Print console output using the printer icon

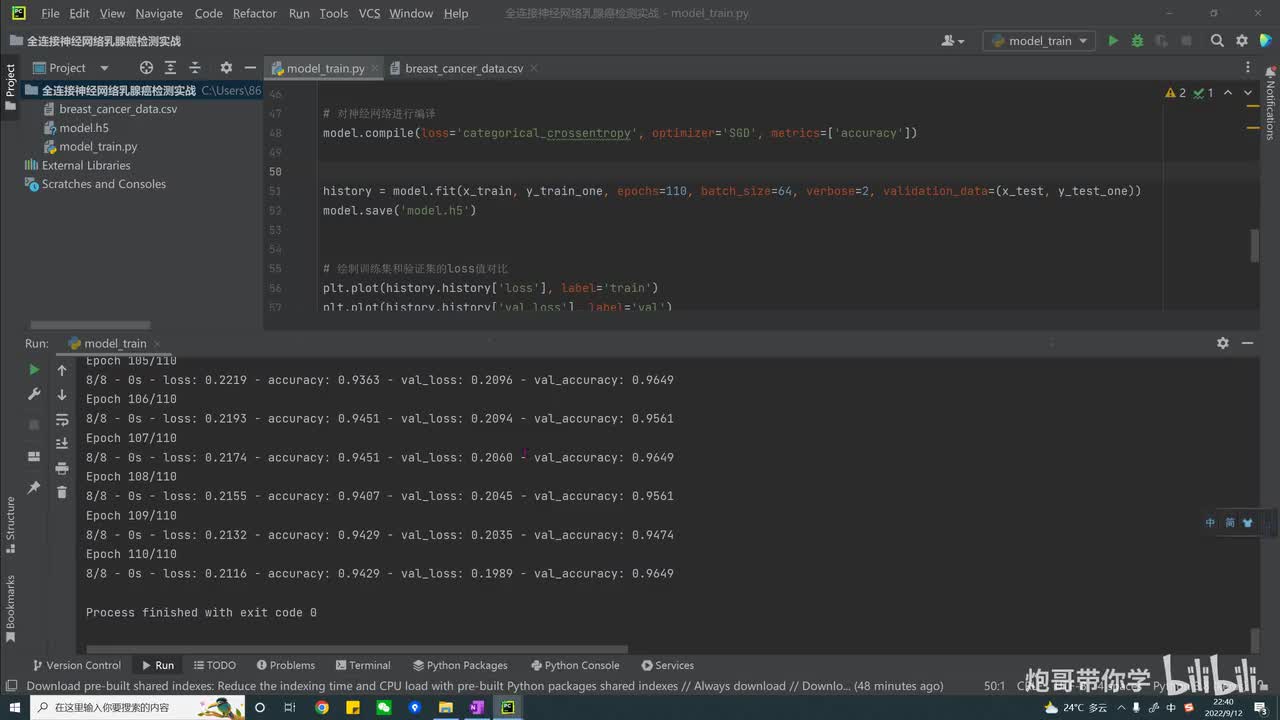(62, 468)
